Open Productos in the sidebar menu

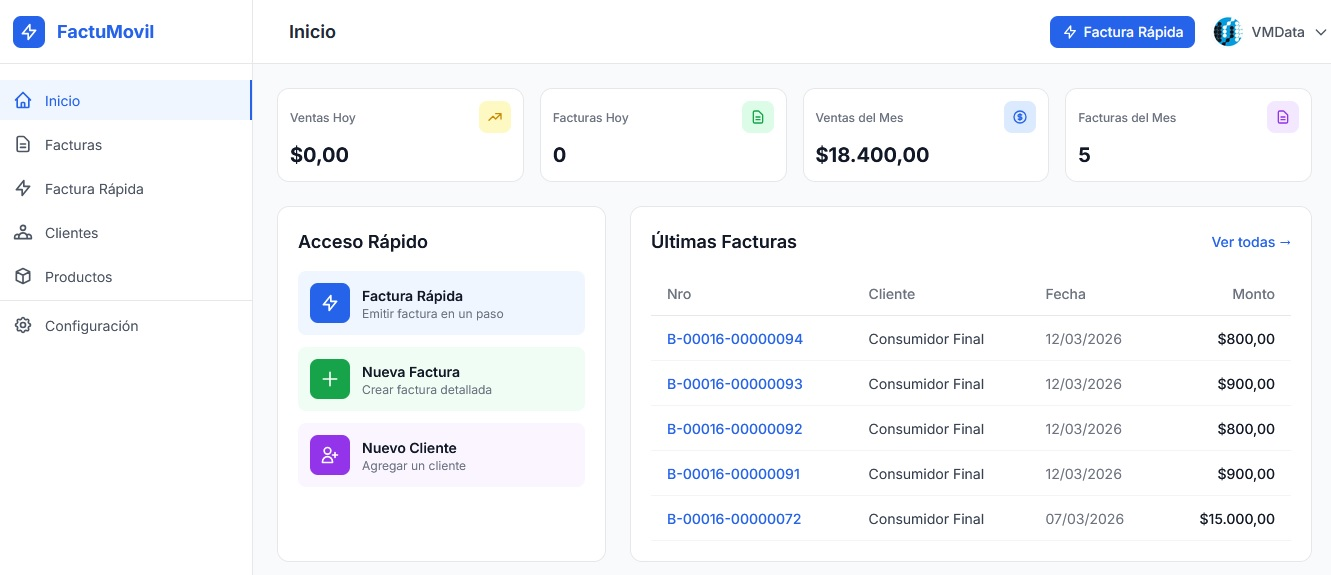click(126, 277)
